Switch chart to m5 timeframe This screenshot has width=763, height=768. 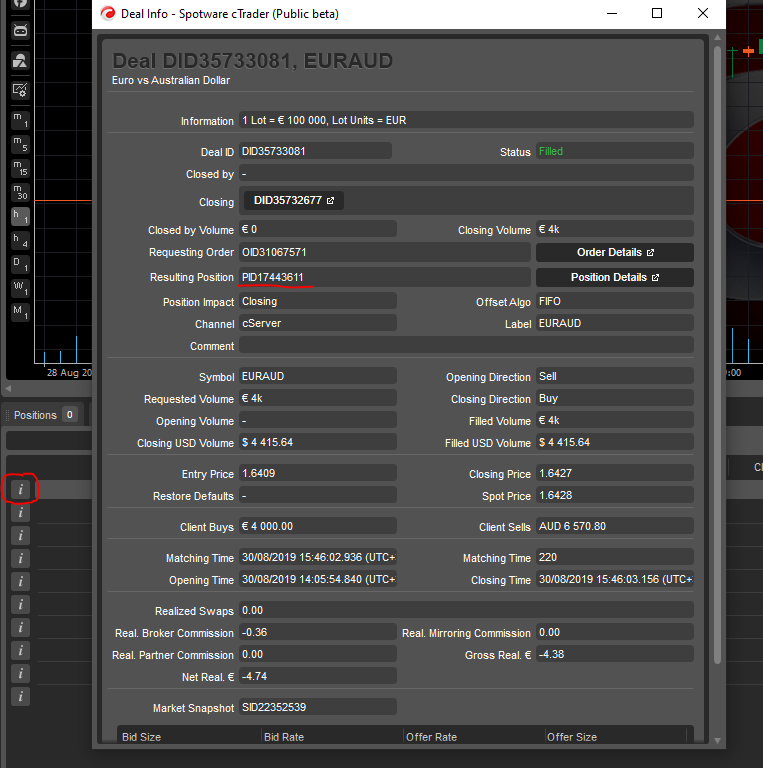pos(20,144)
